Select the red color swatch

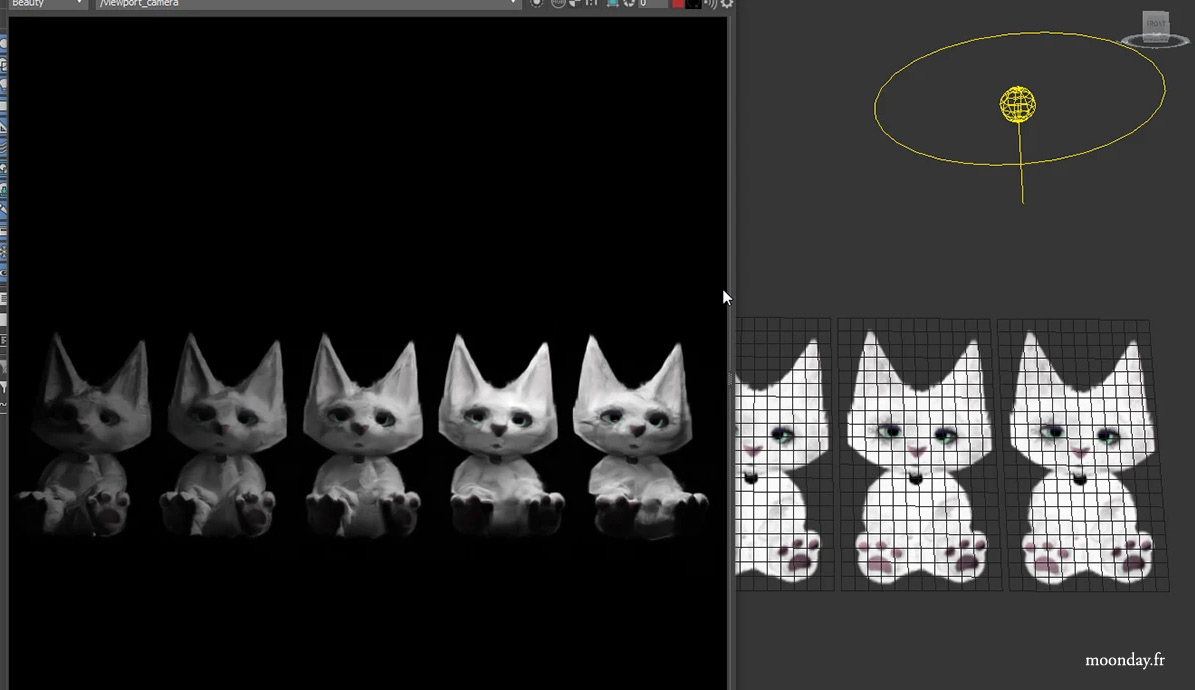pos(678,4)
